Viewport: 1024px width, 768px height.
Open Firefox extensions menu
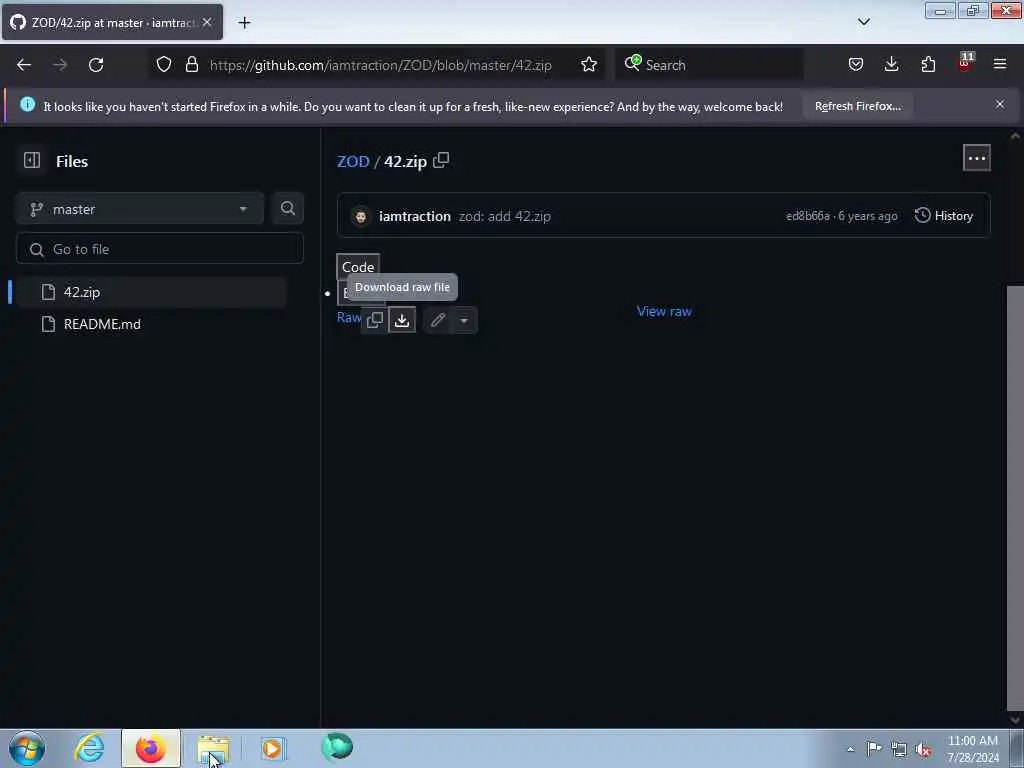(928, 65)
